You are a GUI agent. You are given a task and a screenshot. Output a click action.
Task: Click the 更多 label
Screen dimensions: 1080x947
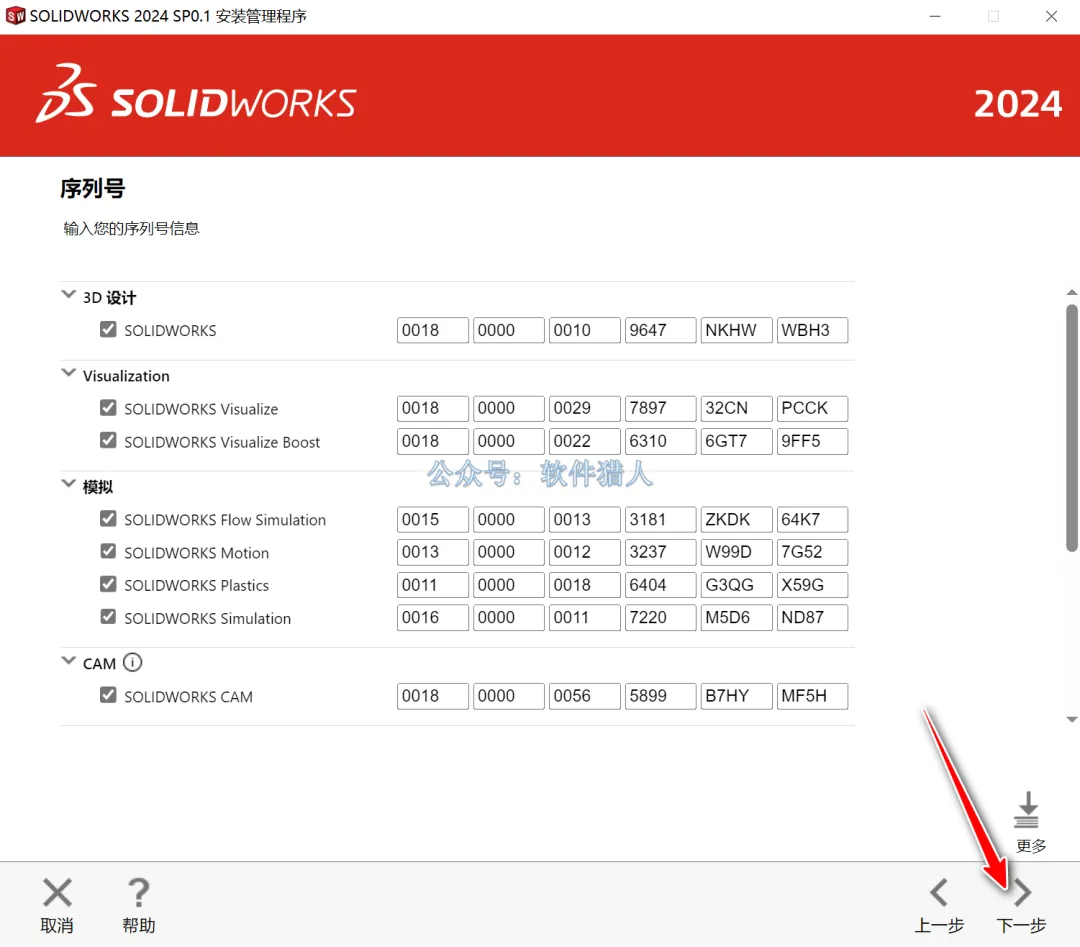1031,846
